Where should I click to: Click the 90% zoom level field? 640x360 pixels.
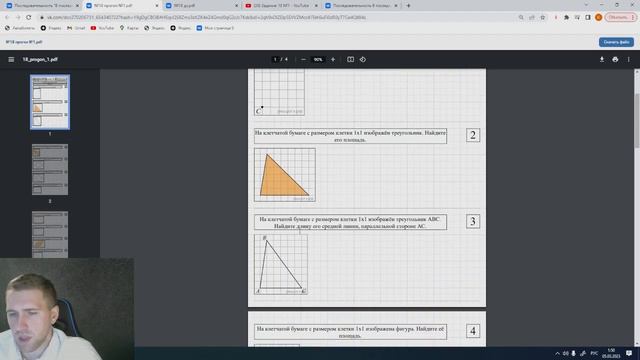point(318,60)
